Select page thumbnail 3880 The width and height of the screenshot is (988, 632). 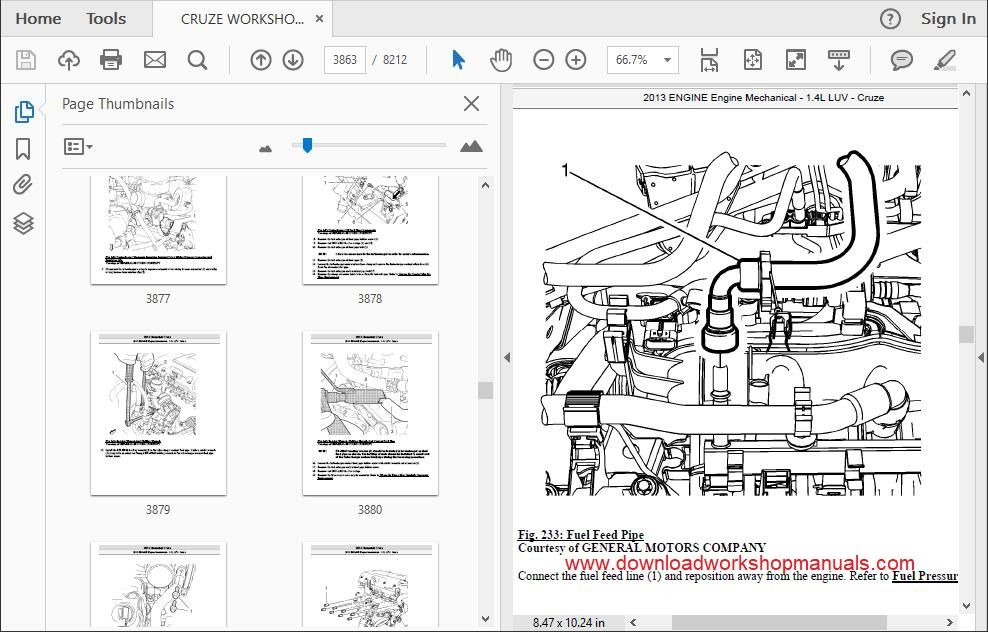point(370,413)
